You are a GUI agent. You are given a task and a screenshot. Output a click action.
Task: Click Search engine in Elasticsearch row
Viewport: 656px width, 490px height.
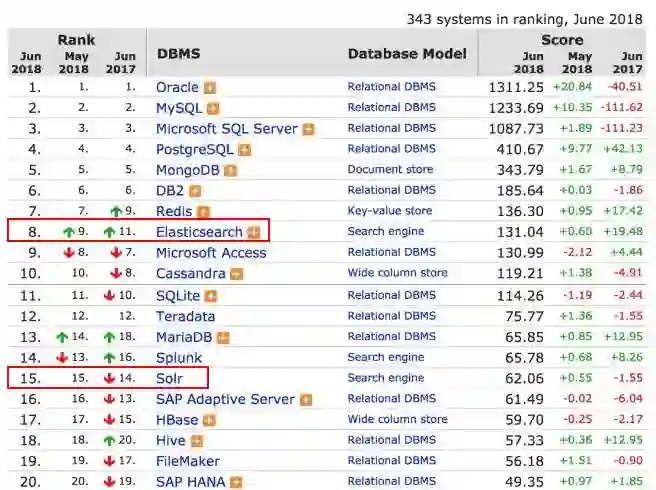coord(386,231)
